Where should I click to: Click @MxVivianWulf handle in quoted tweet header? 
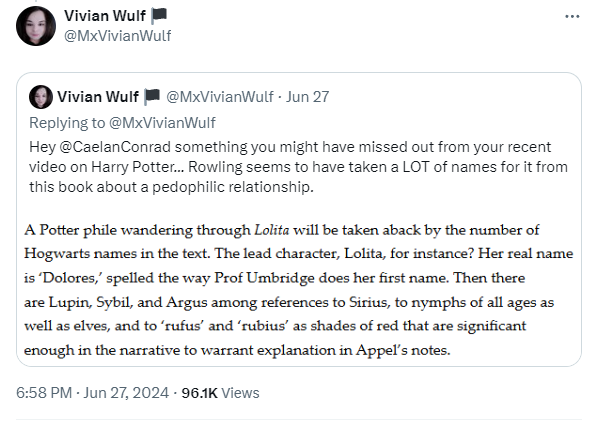click(220, 96)
